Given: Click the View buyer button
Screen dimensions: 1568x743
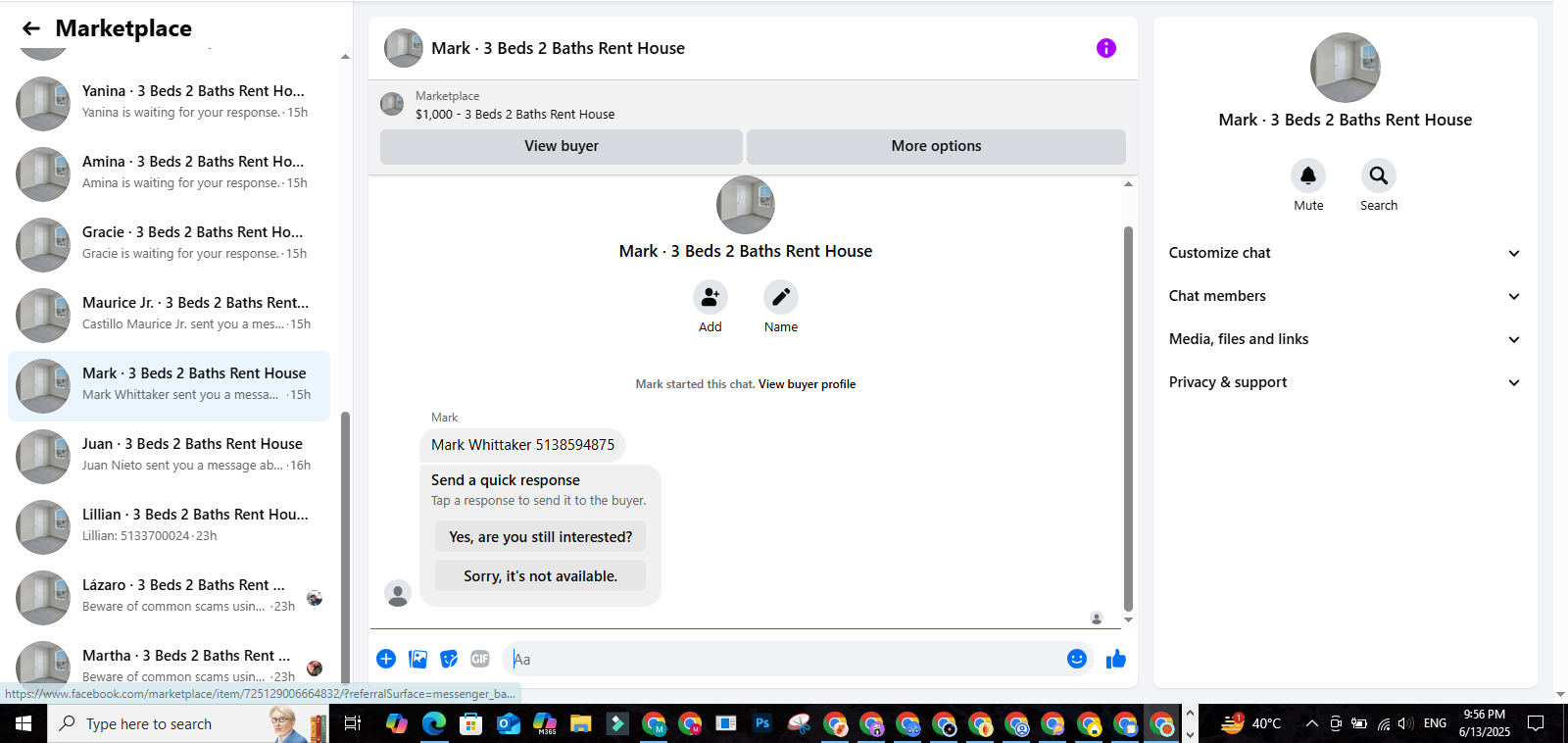Looking at the screenshot, I should click(562, 146).
